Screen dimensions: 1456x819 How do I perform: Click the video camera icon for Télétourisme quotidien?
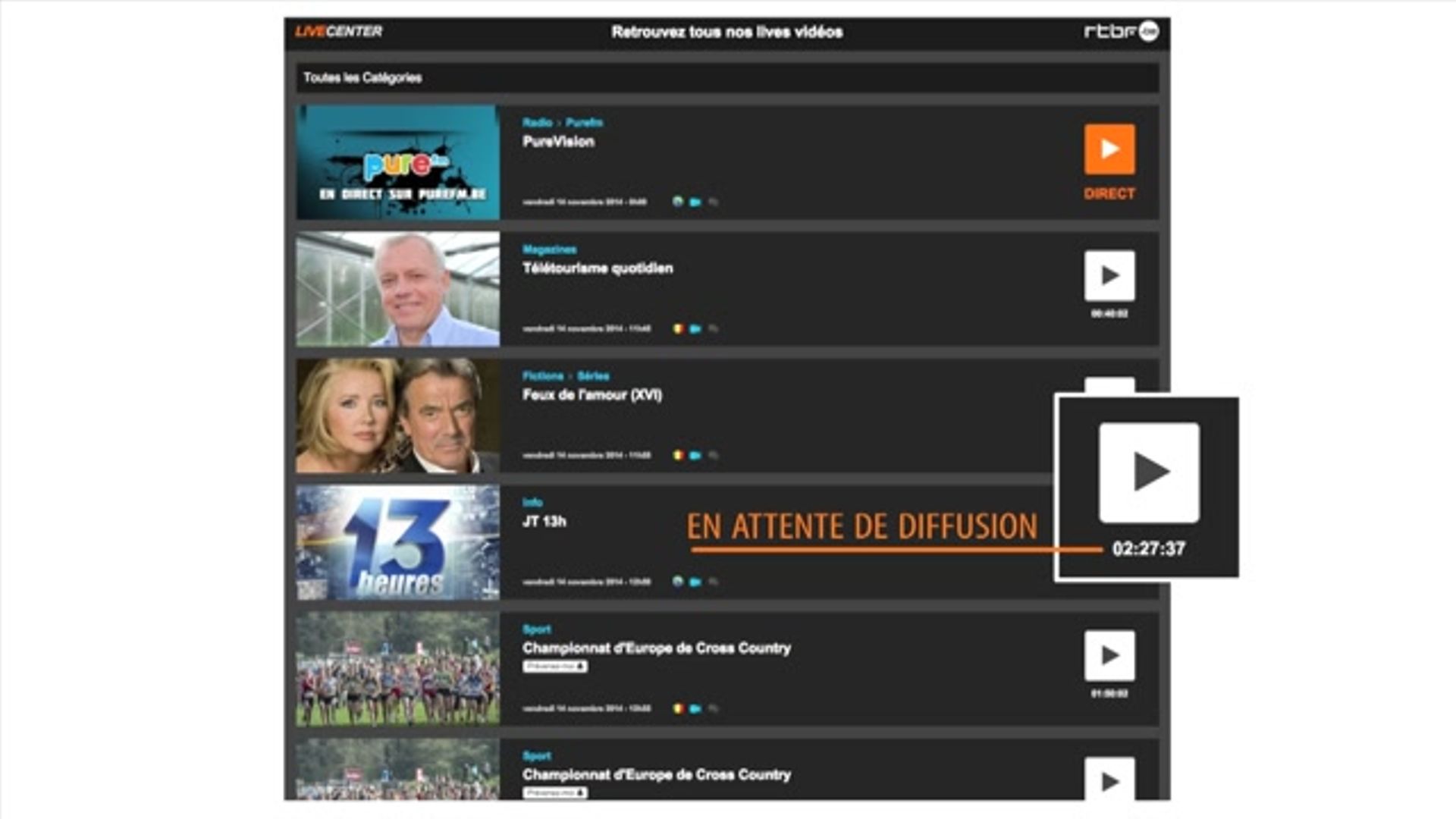point(694,328)
